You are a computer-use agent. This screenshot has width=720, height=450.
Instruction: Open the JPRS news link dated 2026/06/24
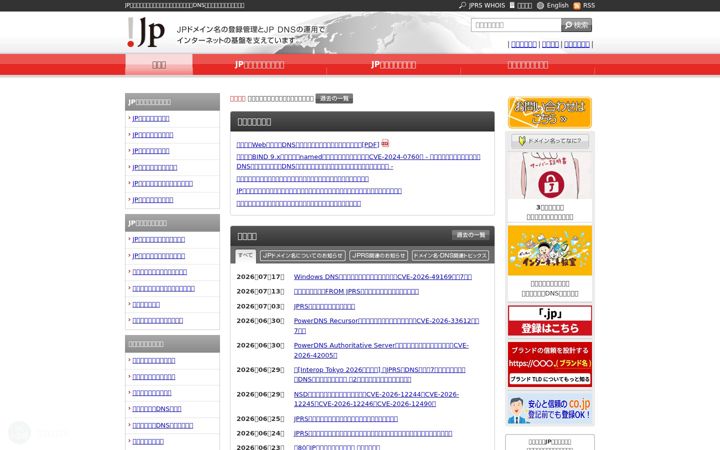tap(373, 433)
